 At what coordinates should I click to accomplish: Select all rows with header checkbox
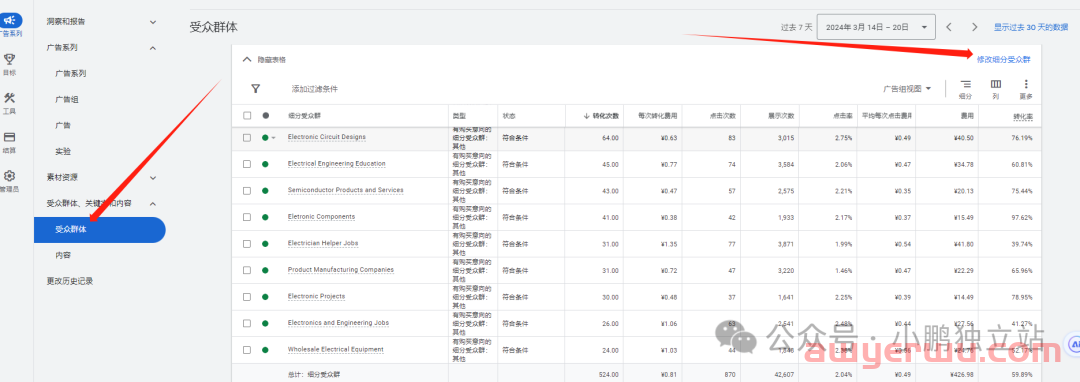[x=247, y=116]
